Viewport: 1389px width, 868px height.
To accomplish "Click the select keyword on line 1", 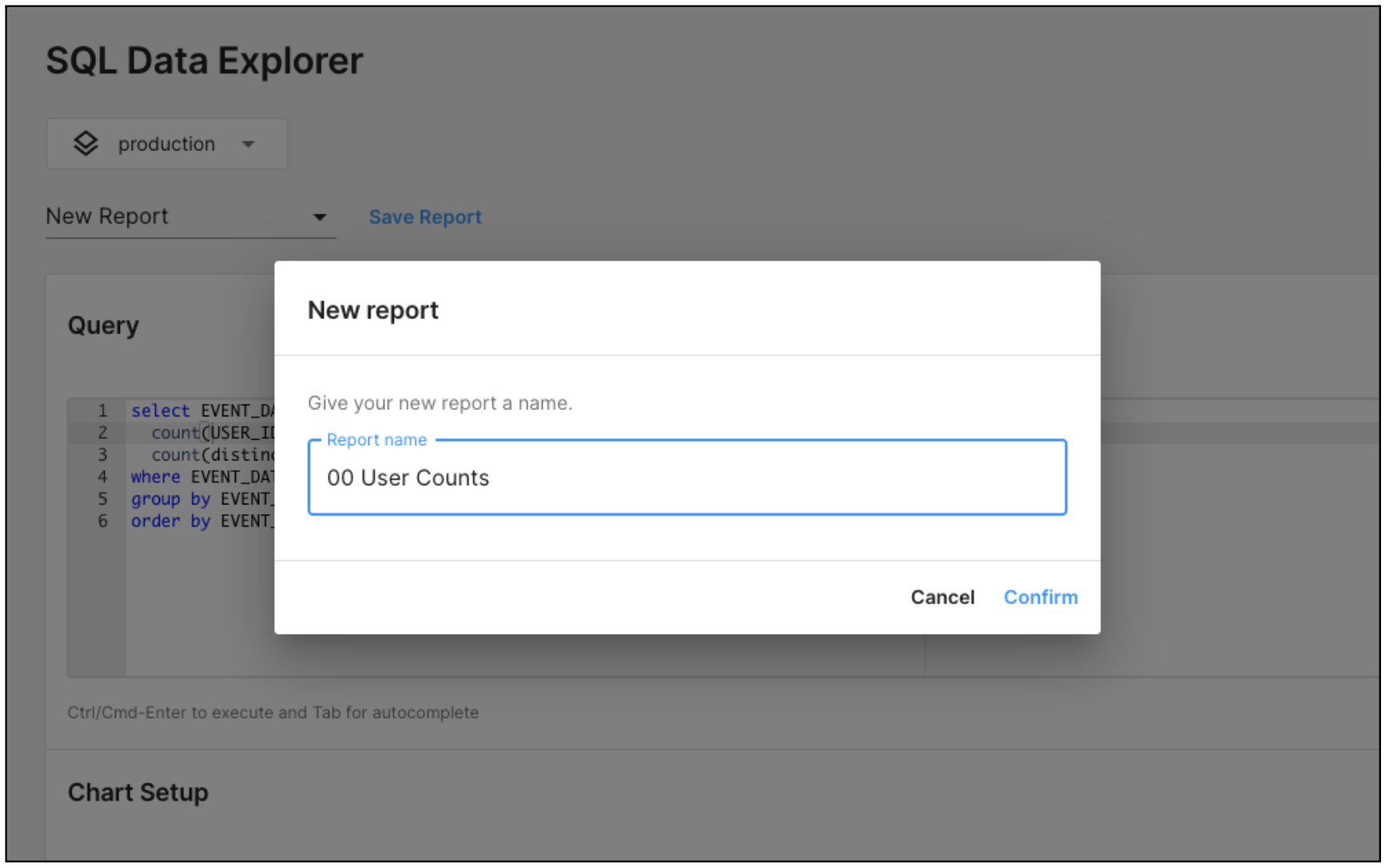I will (x=161, y=411).
